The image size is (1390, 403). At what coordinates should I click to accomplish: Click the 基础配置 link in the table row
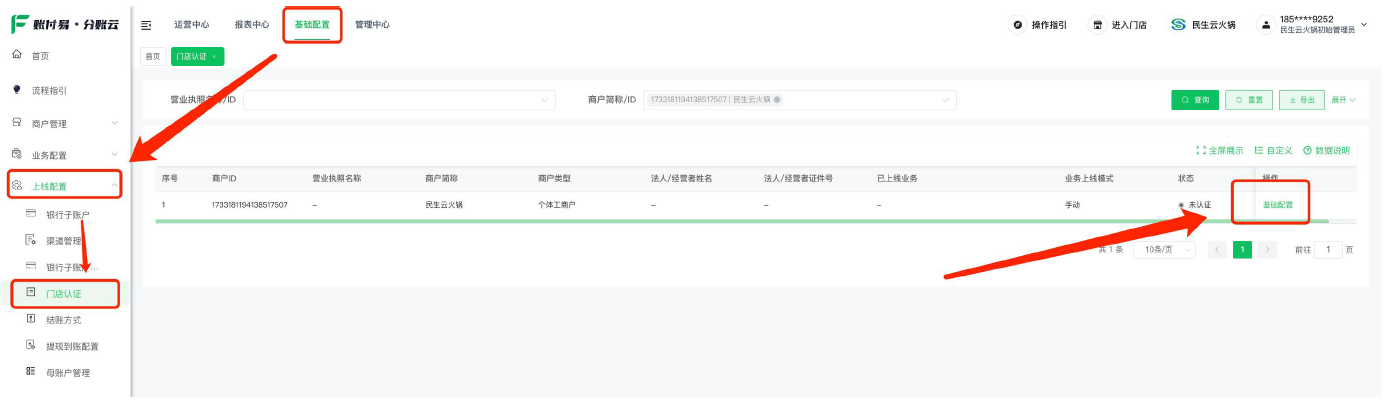click(1277, 205)
